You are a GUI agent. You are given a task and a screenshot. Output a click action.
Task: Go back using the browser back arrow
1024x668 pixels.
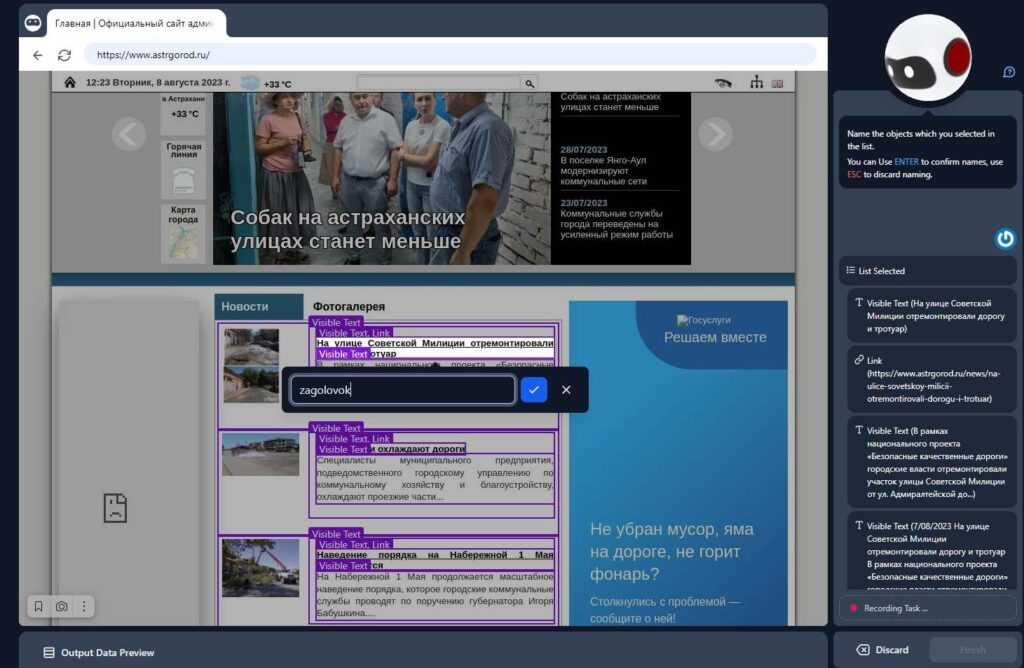[x=38, y=56]
